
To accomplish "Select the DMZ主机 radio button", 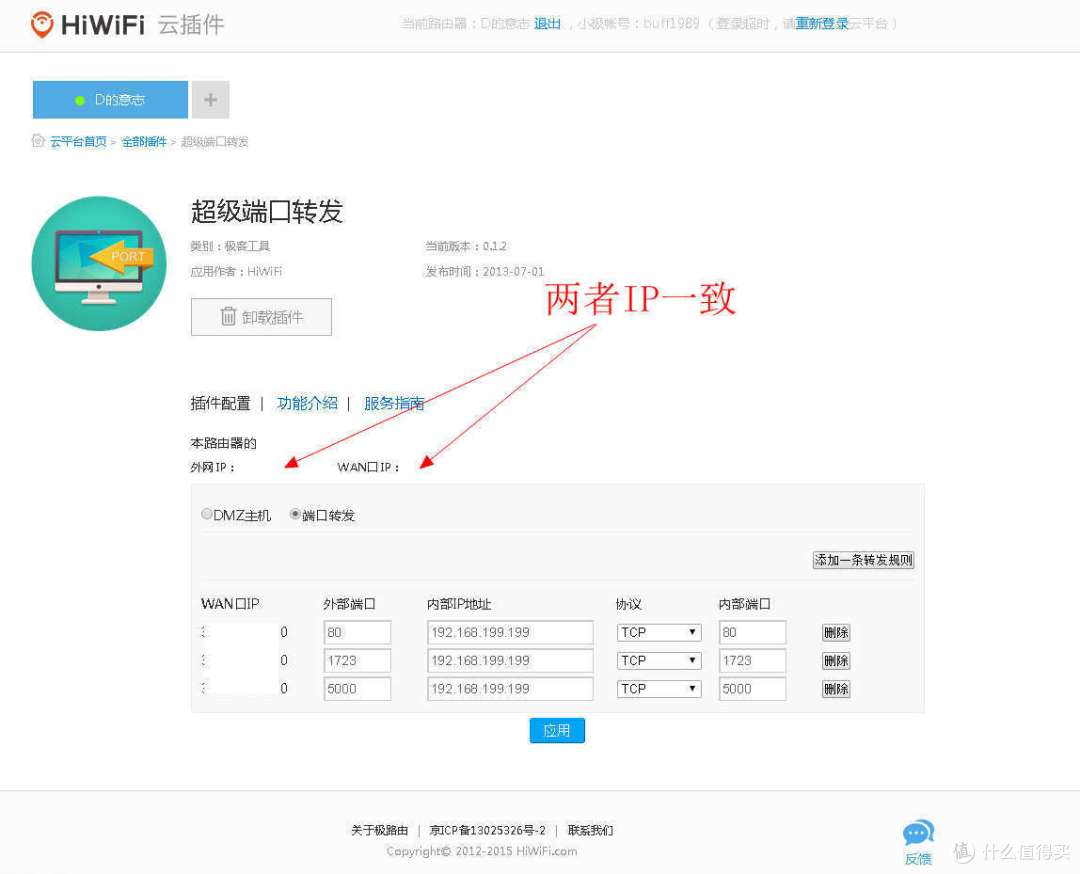I will (207, 514).
